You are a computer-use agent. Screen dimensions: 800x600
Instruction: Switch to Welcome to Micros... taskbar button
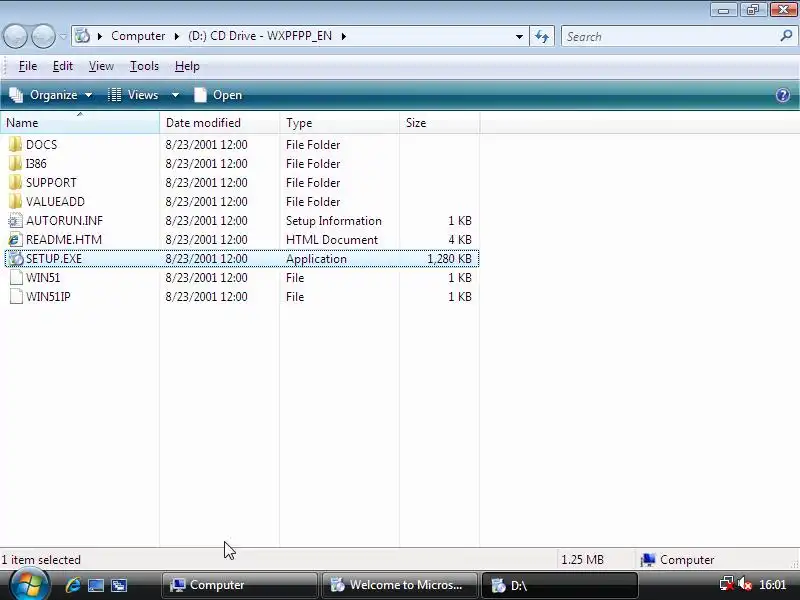(x=399, y=585)
